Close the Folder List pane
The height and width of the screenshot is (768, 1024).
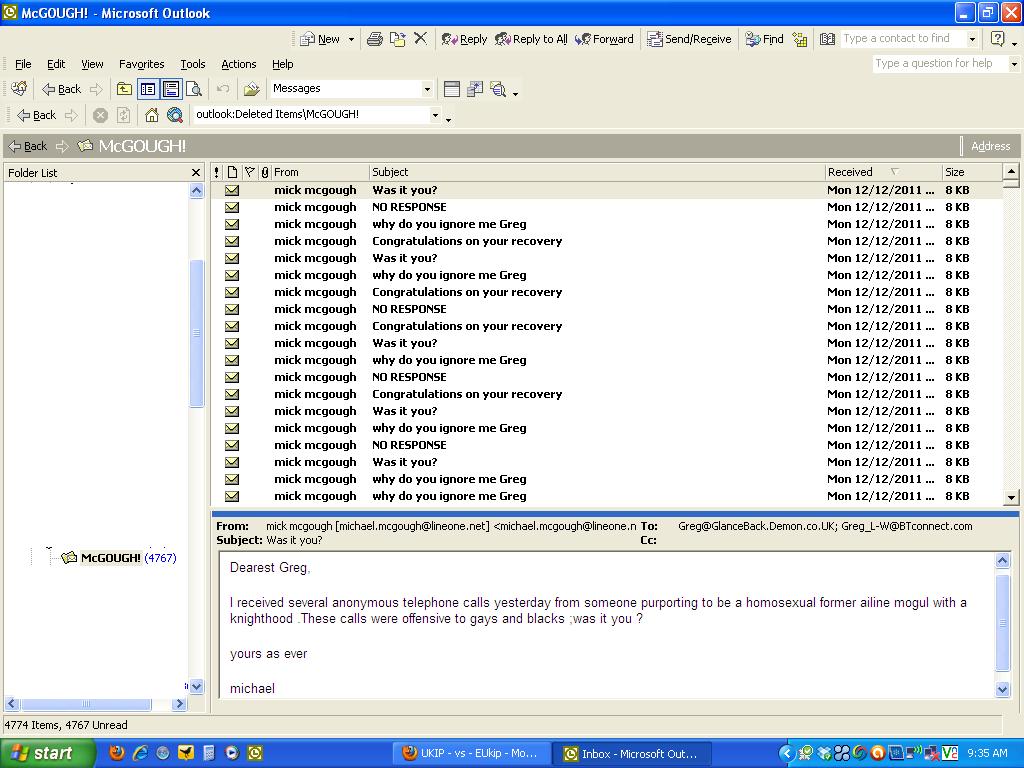click(x=196, y=172)
